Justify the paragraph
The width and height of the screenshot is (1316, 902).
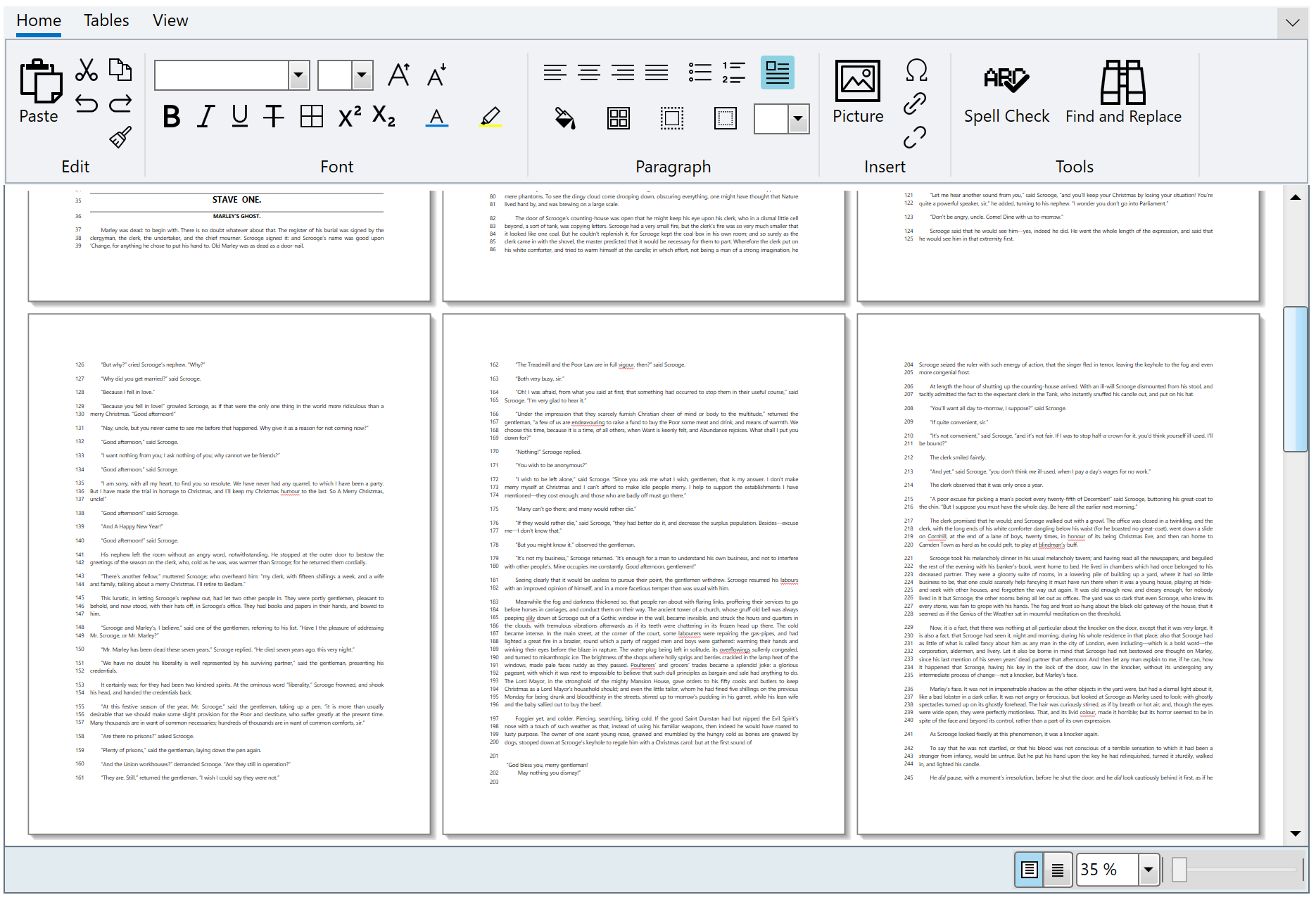657,72
